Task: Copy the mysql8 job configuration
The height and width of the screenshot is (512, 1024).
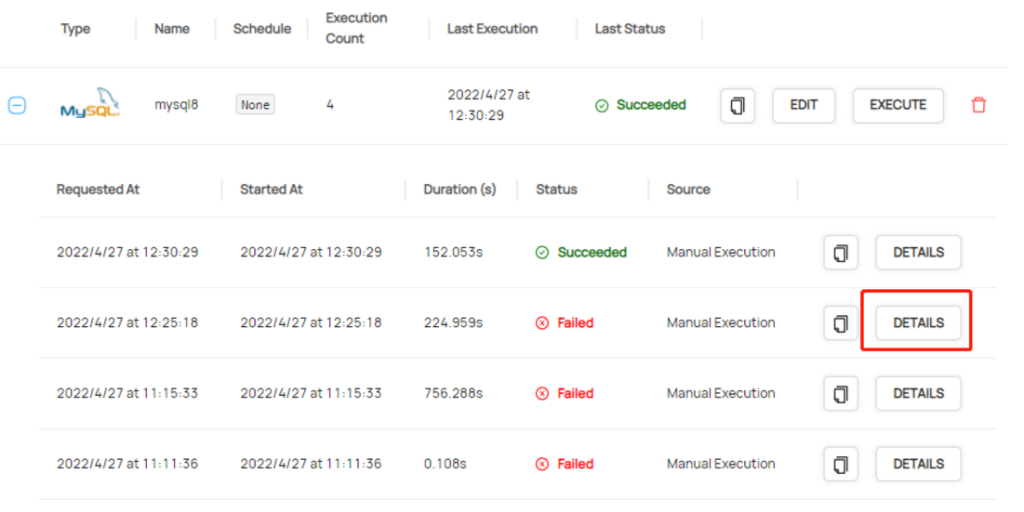Action: click(x=737, y=105)
